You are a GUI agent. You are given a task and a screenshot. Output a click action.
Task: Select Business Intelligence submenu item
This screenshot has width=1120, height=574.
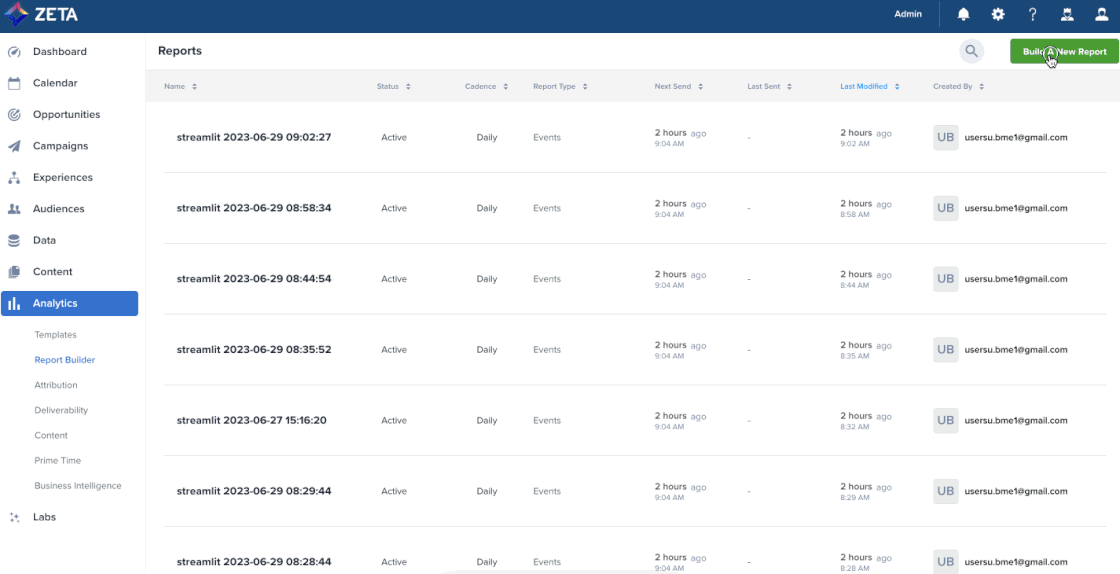click(x=78, y=486)
